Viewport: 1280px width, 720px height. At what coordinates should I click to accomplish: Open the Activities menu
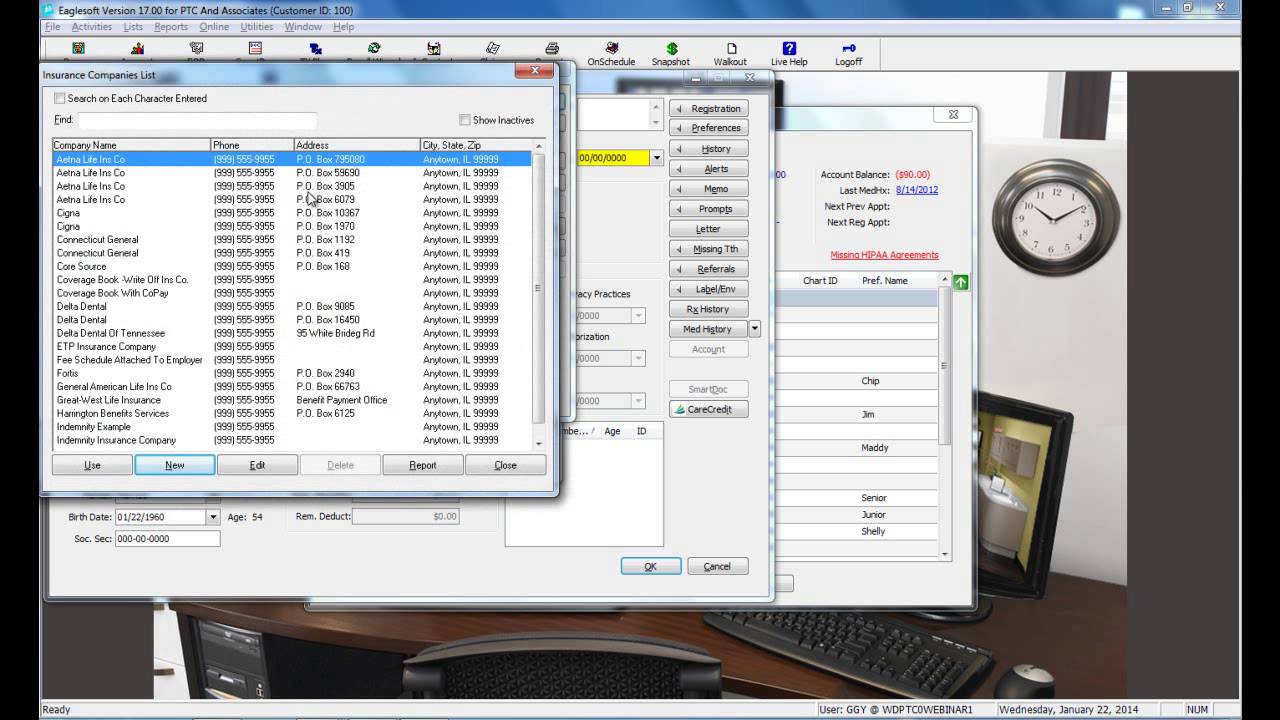point(91,27)
